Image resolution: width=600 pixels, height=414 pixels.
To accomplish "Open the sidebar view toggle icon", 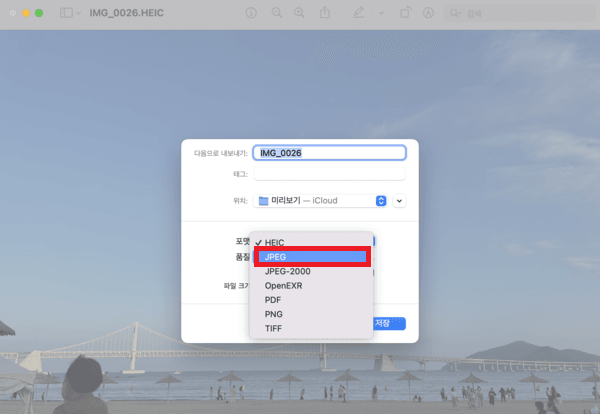I will (x=66, y=13).
